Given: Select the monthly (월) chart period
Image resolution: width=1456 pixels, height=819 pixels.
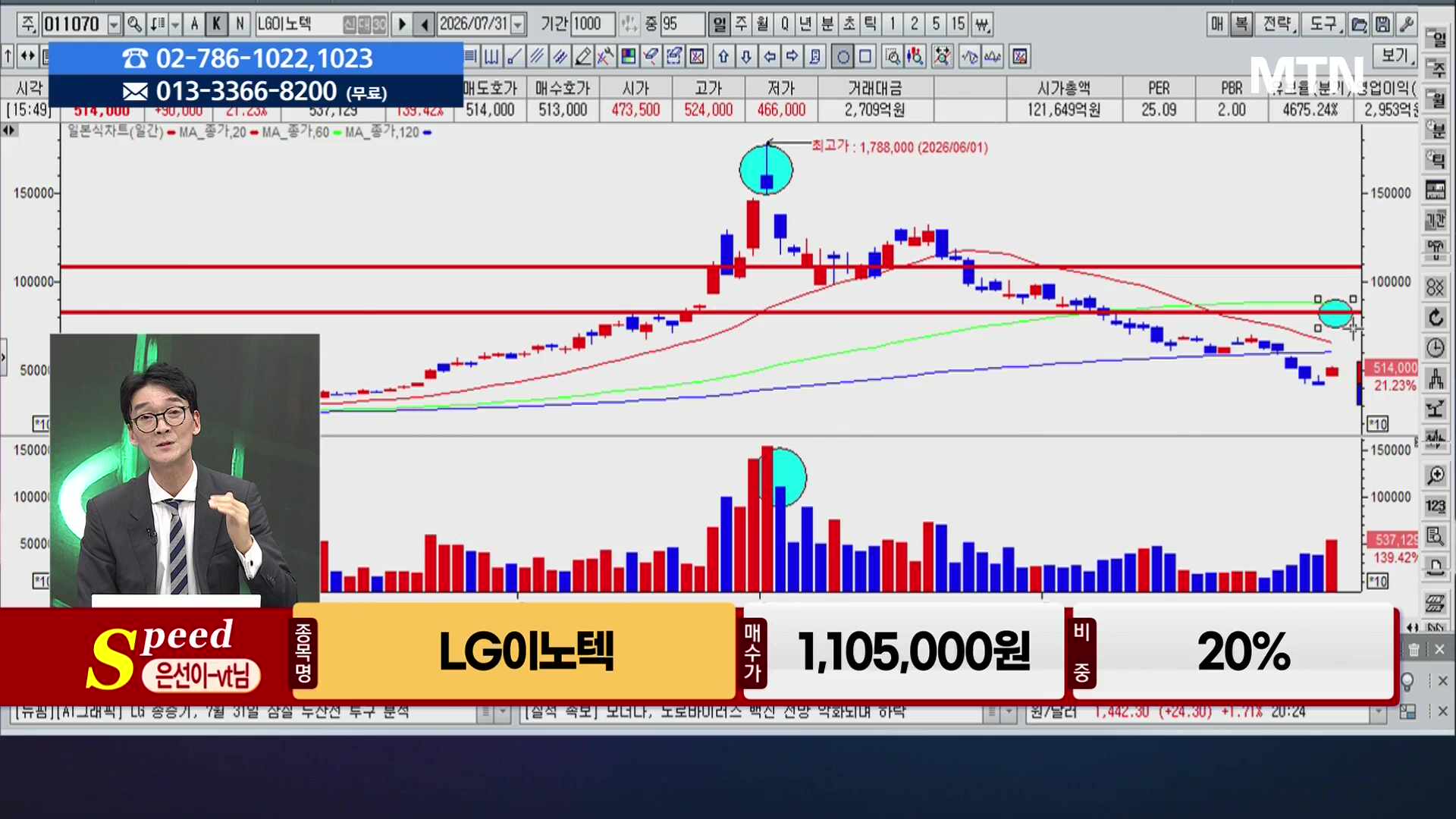Looking at the screenshot, I should pyautogui.click(x=763, y=24).
